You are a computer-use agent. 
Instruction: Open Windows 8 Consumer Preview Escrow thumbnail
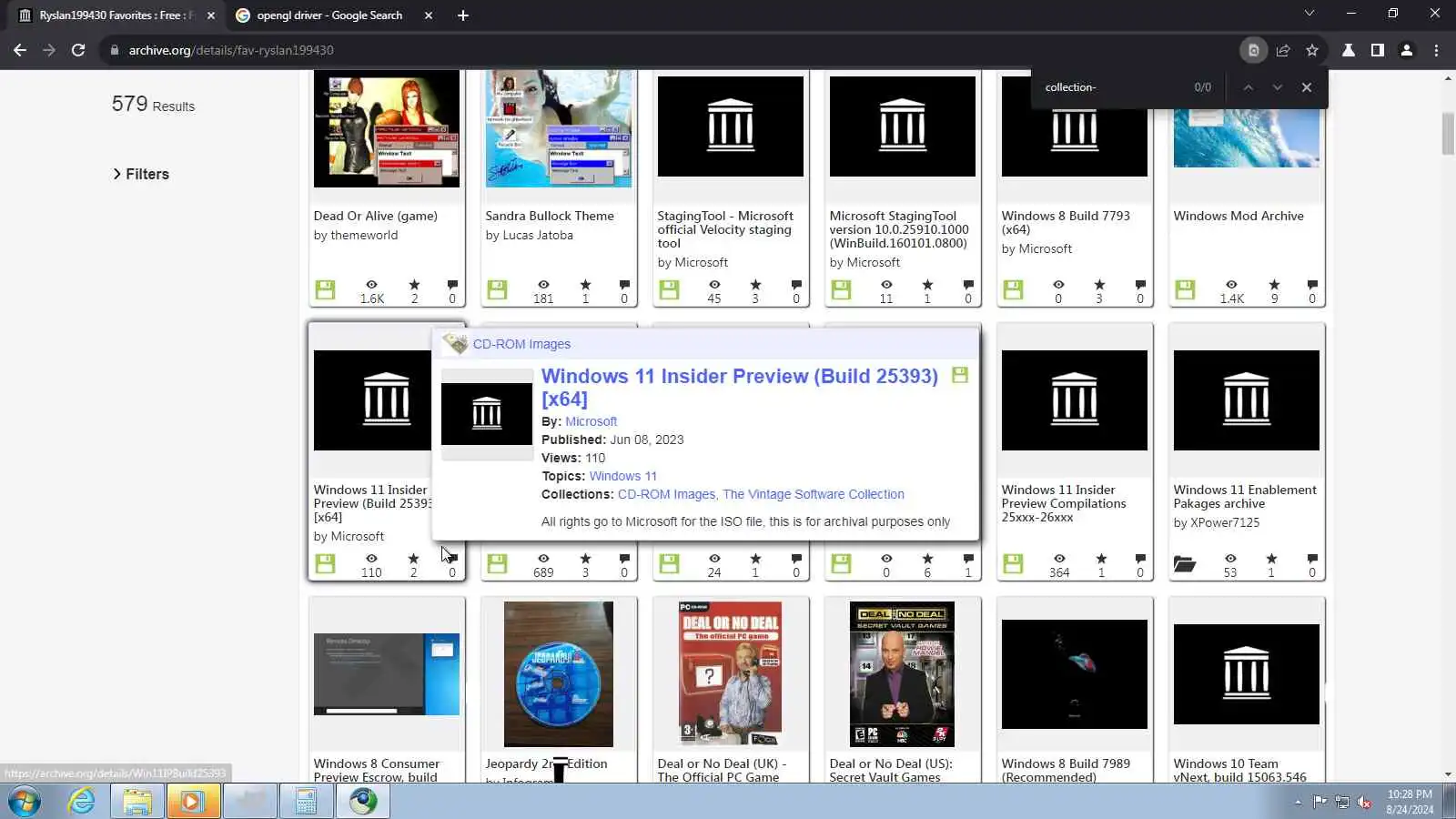[x=387, y=674]
